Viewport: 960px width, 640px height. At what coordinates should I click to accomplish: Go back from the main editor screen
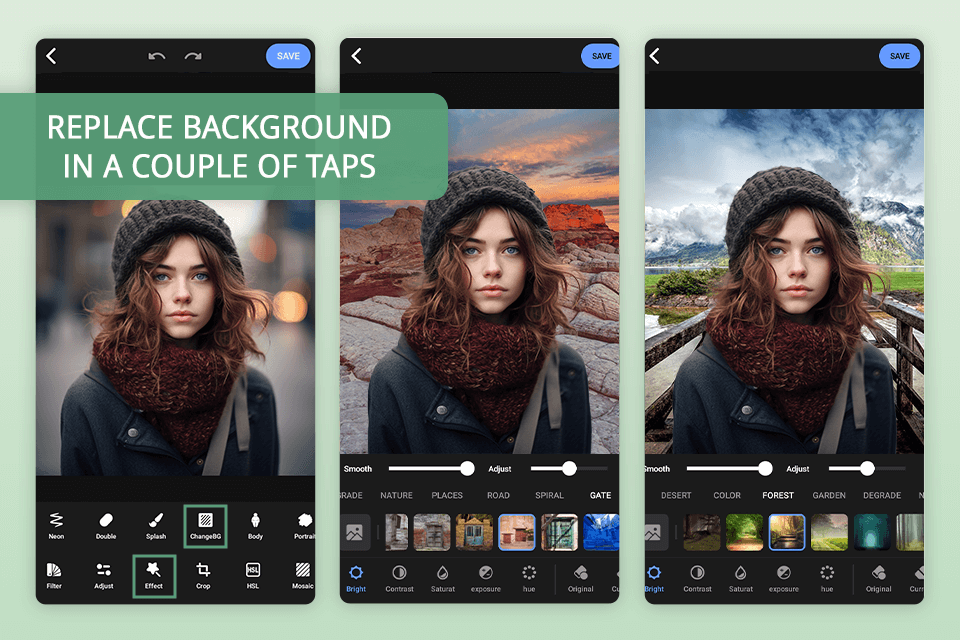(x=51, y=56)
